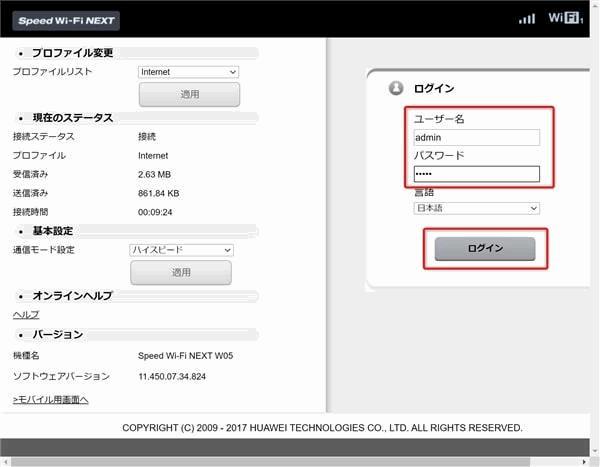Click 適用 button under 通信モード設定
The image size is (600, 467).
coord(181,273)
